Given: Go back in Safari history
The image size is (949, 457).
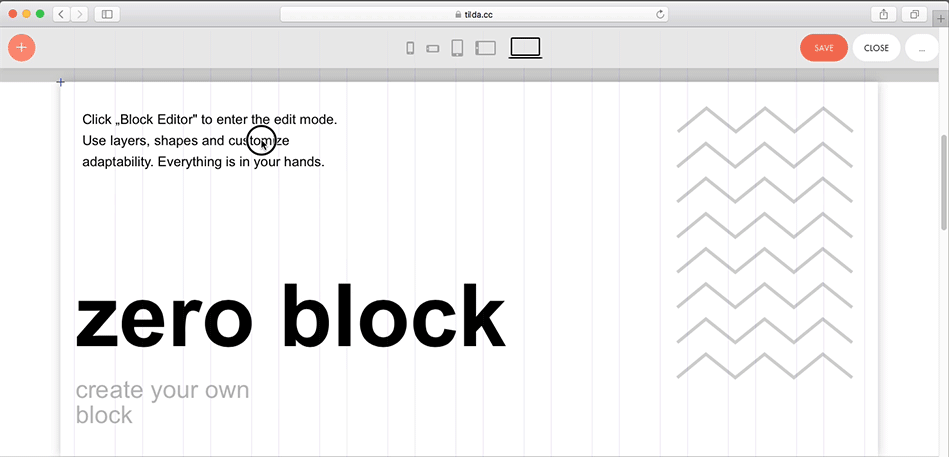Looking at the screenshot, I should tap(61, 14).
